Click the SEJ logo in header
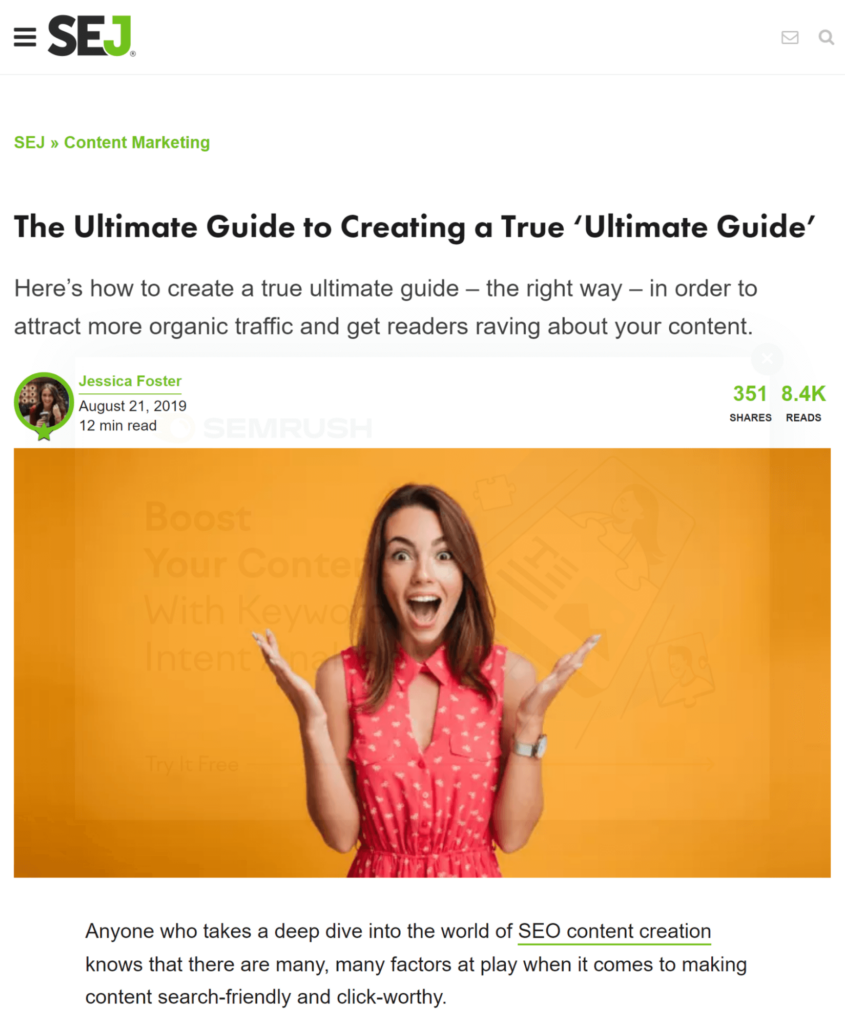 pos(91,36)
